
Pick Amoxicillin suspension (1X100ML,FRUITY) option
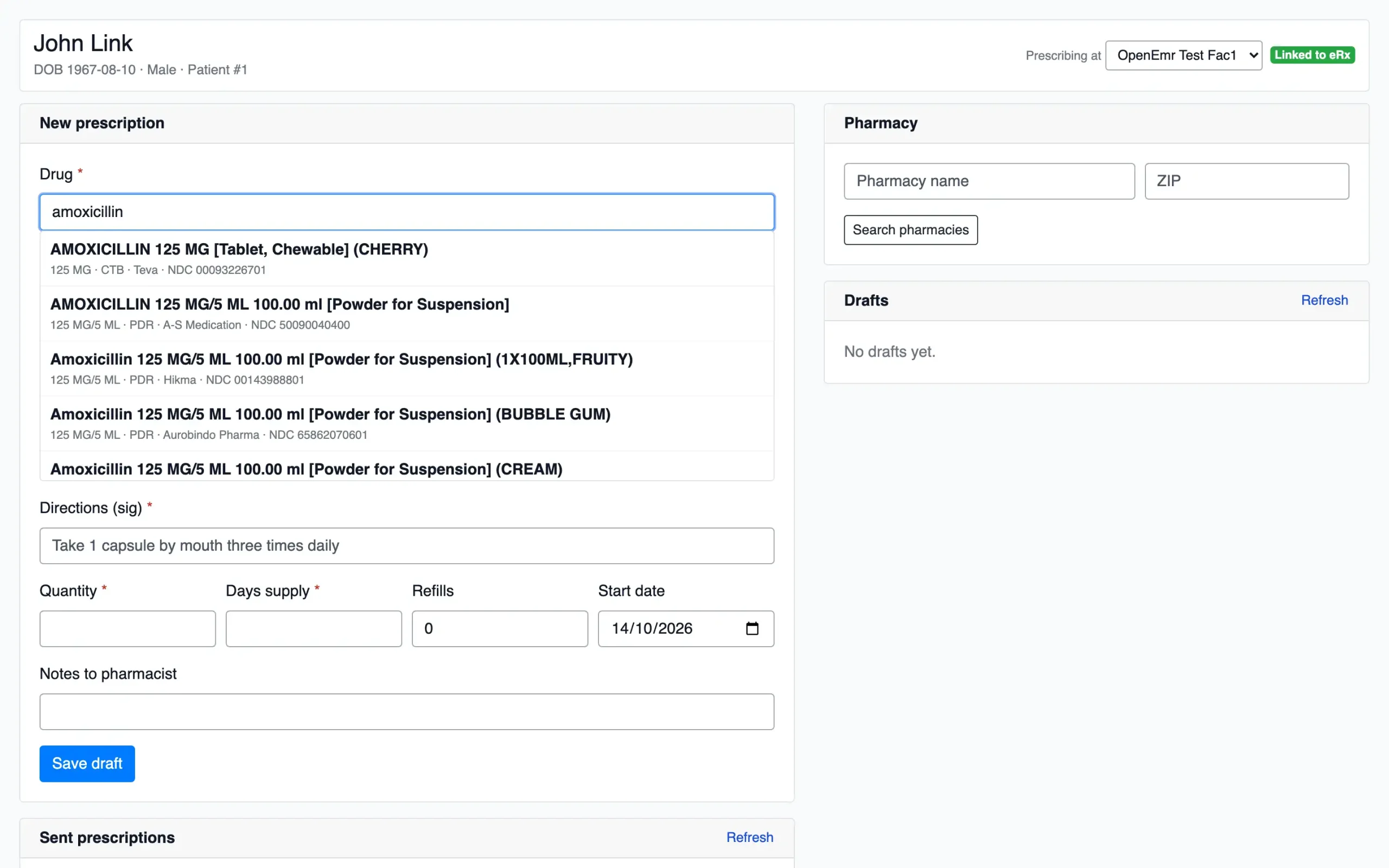[x=407, y=368]
